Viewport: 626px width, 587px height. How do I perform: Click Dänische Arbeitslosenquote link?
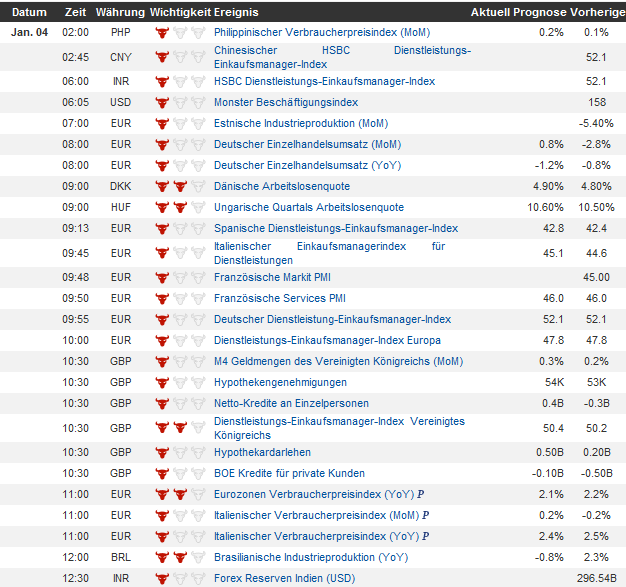pos(282,186)
